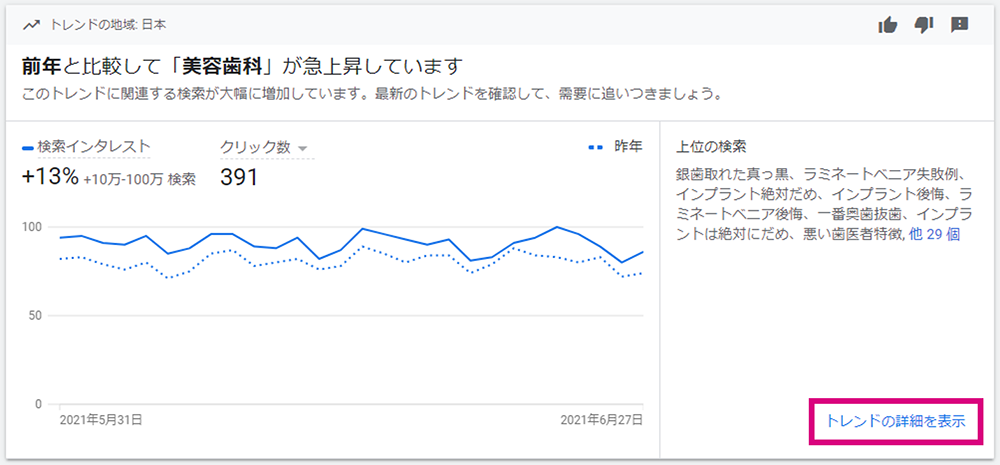The image size is (1000, 465).
Task: Click the +13% search interest value
Action: 50,178
